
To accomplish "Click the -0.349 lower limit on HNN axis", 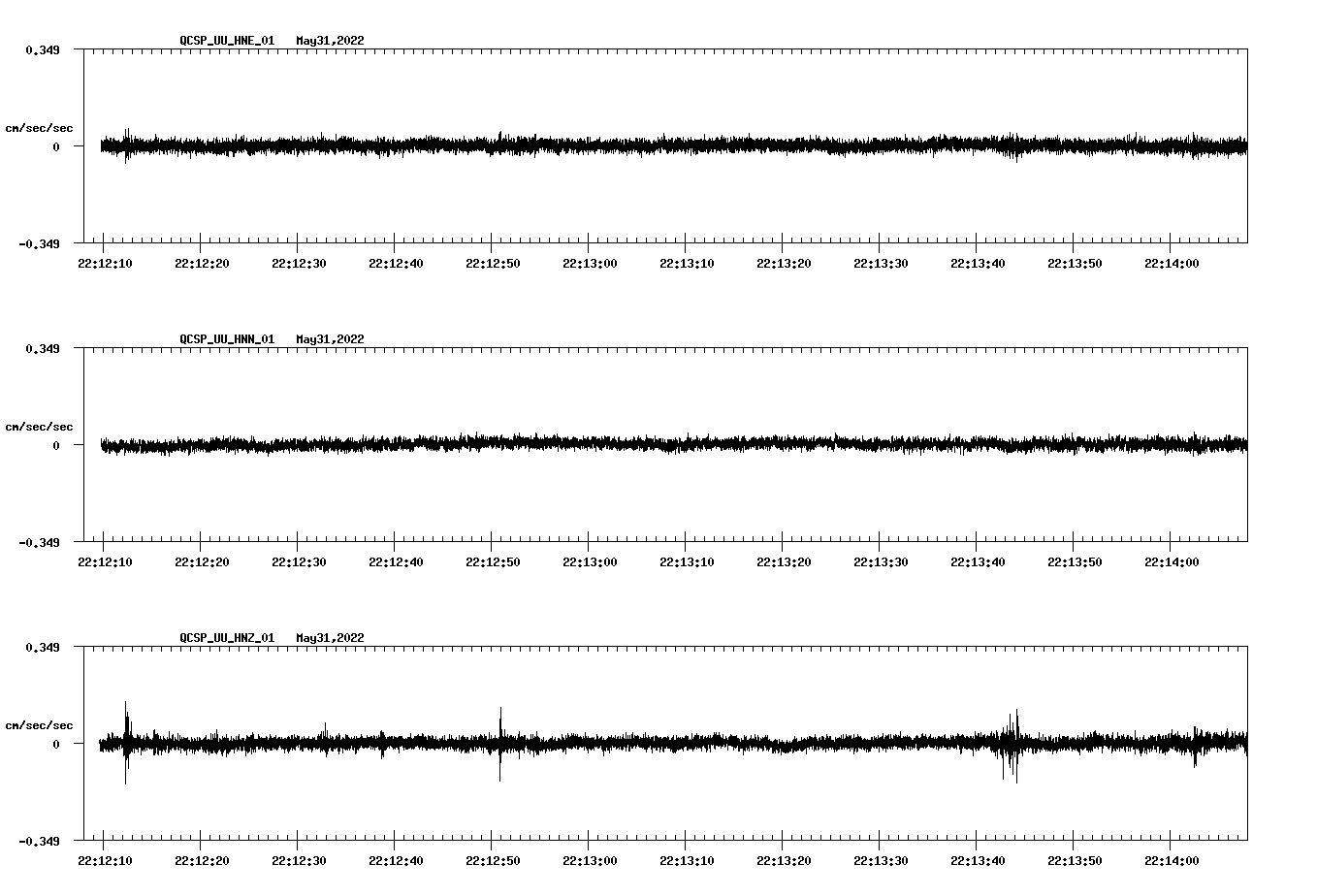I will pos(39,542).
